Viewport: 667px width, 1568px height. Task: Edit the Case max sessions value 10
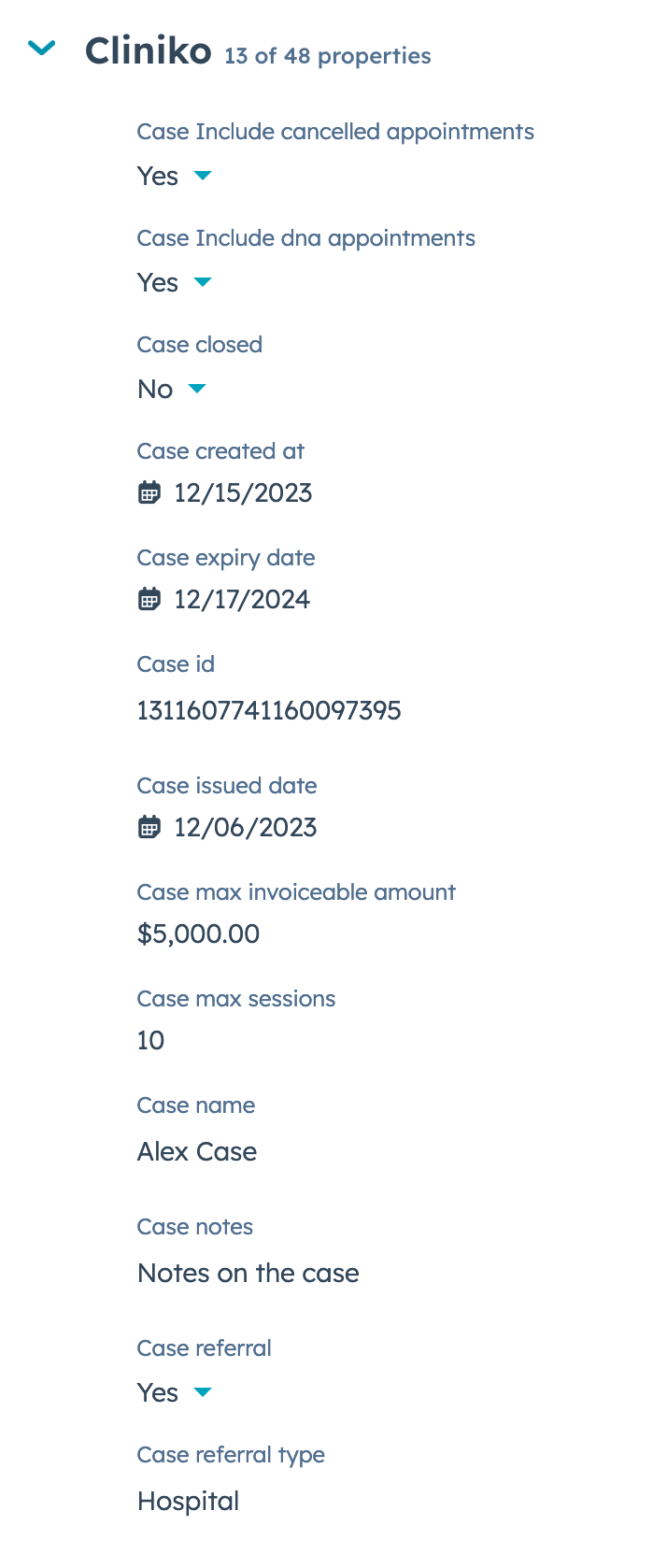pyautogui.click(x=150, y=1040)
